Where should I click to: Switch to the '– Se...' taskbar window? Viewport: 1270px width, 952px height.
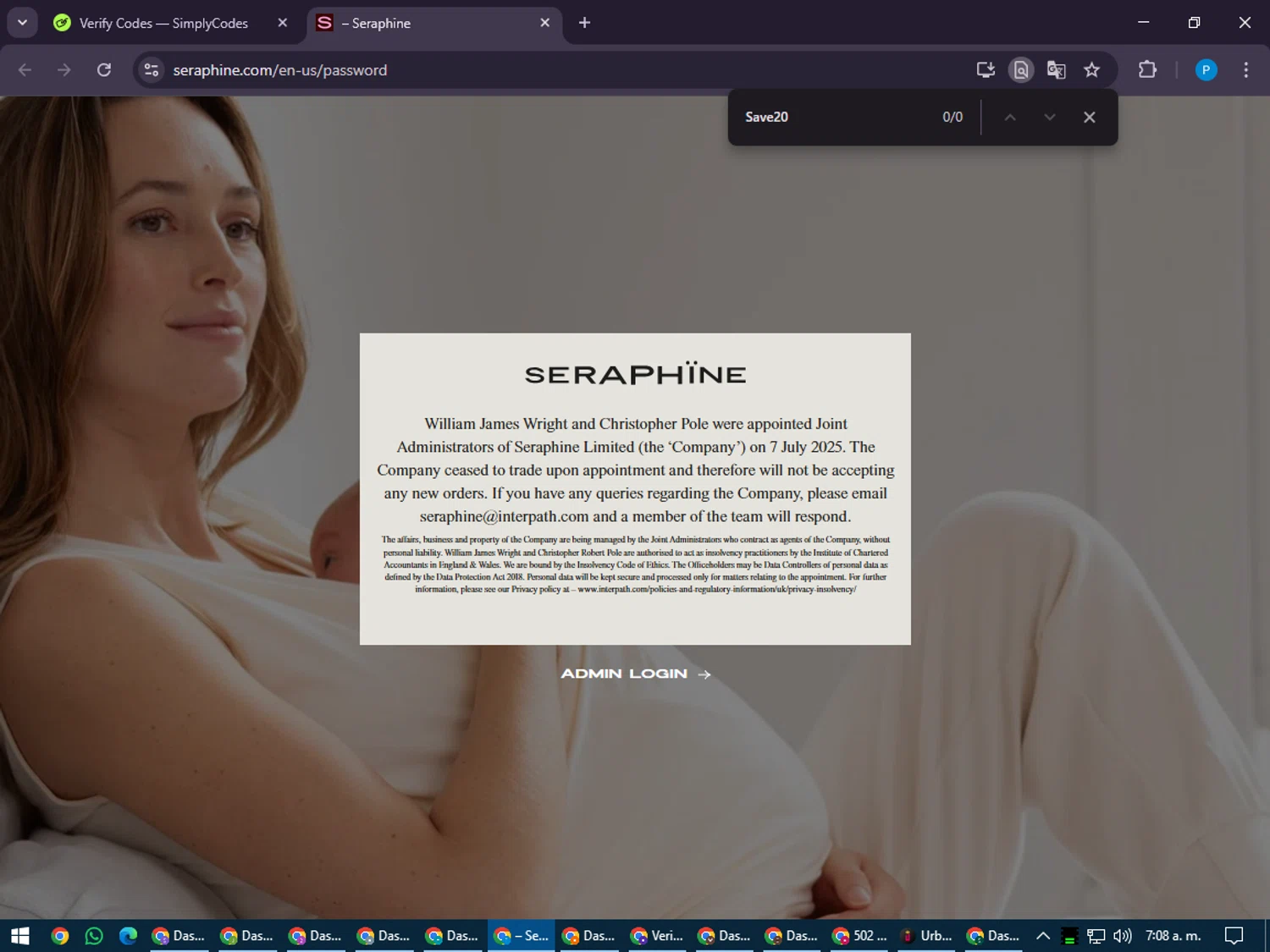click(x=521, y=935)
